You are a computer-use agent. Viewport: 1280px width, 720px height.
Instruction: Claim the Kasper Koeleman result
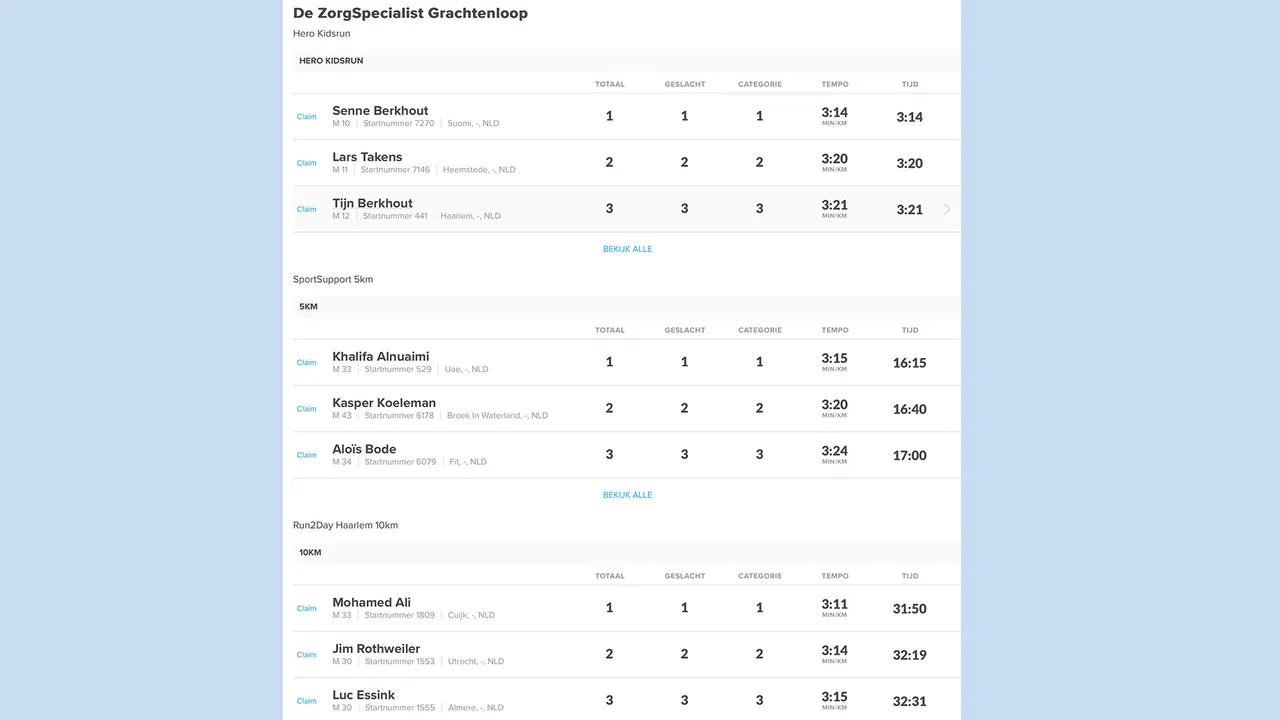click(306, 409)
